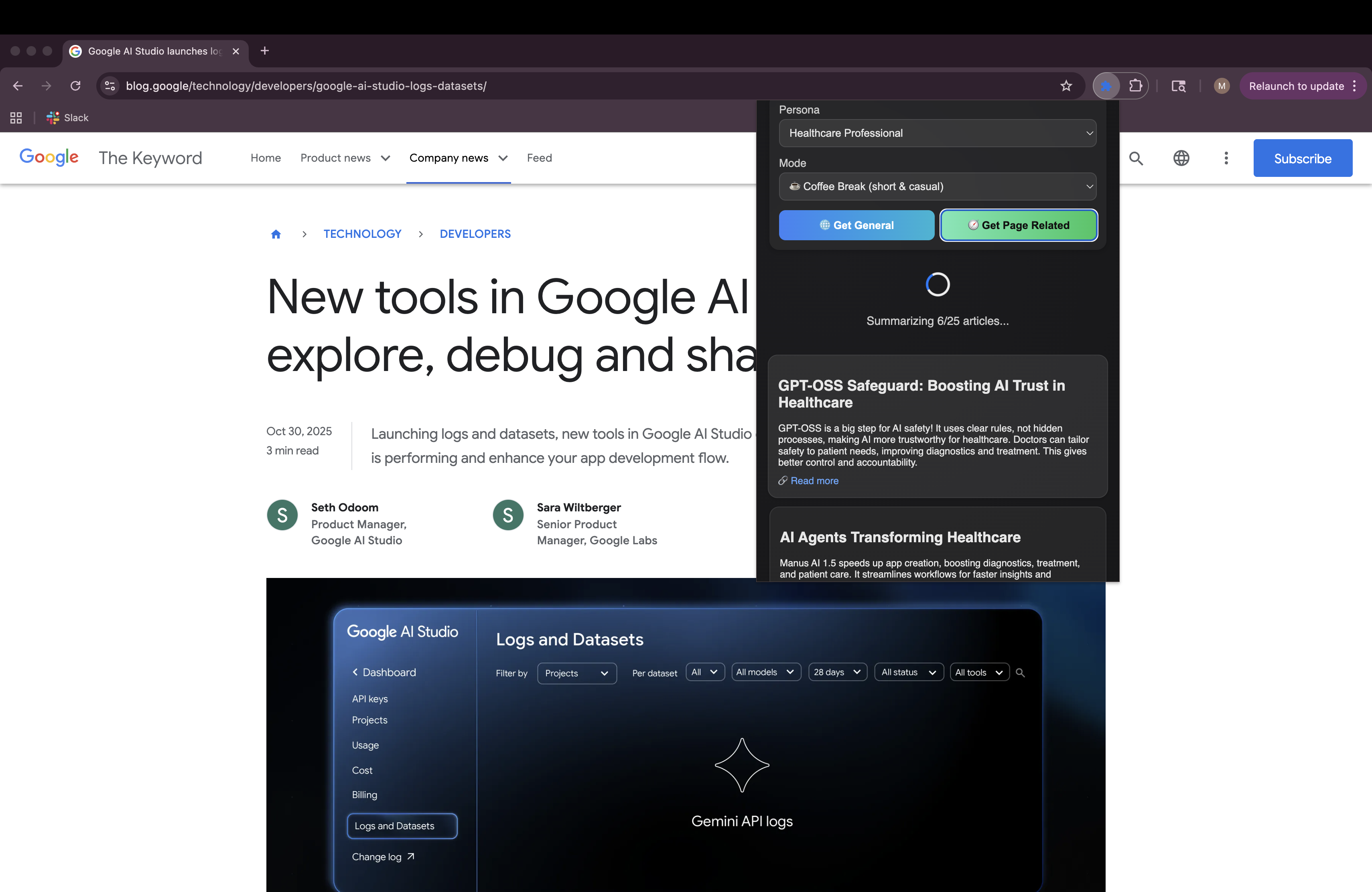Click the home breadcrumb icon
Screen dimensions: 1372x892
click(x=276, y=234)
